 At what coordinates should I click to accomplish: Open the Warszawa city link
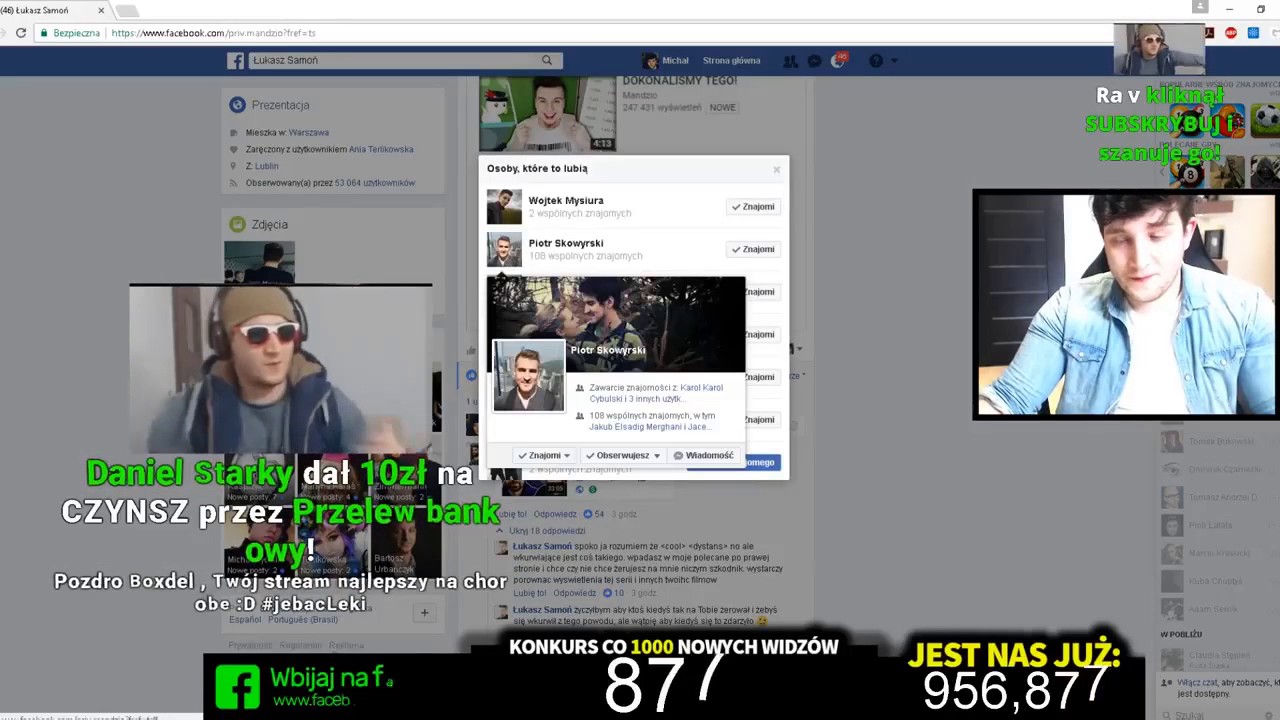309,132
